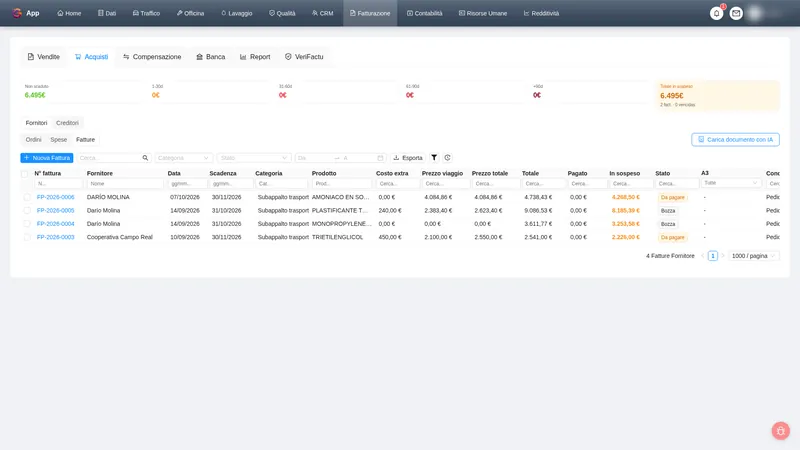800x450 pixels.
Task: Click the Totale column filter field
Action: [542, 184]
